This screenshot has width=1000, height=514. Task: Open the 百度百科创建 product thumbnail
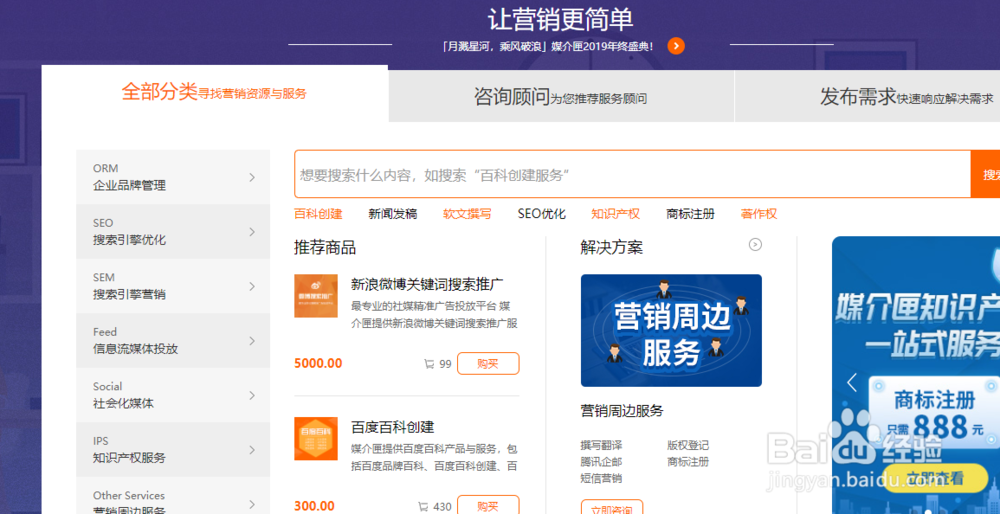[316, 439]
